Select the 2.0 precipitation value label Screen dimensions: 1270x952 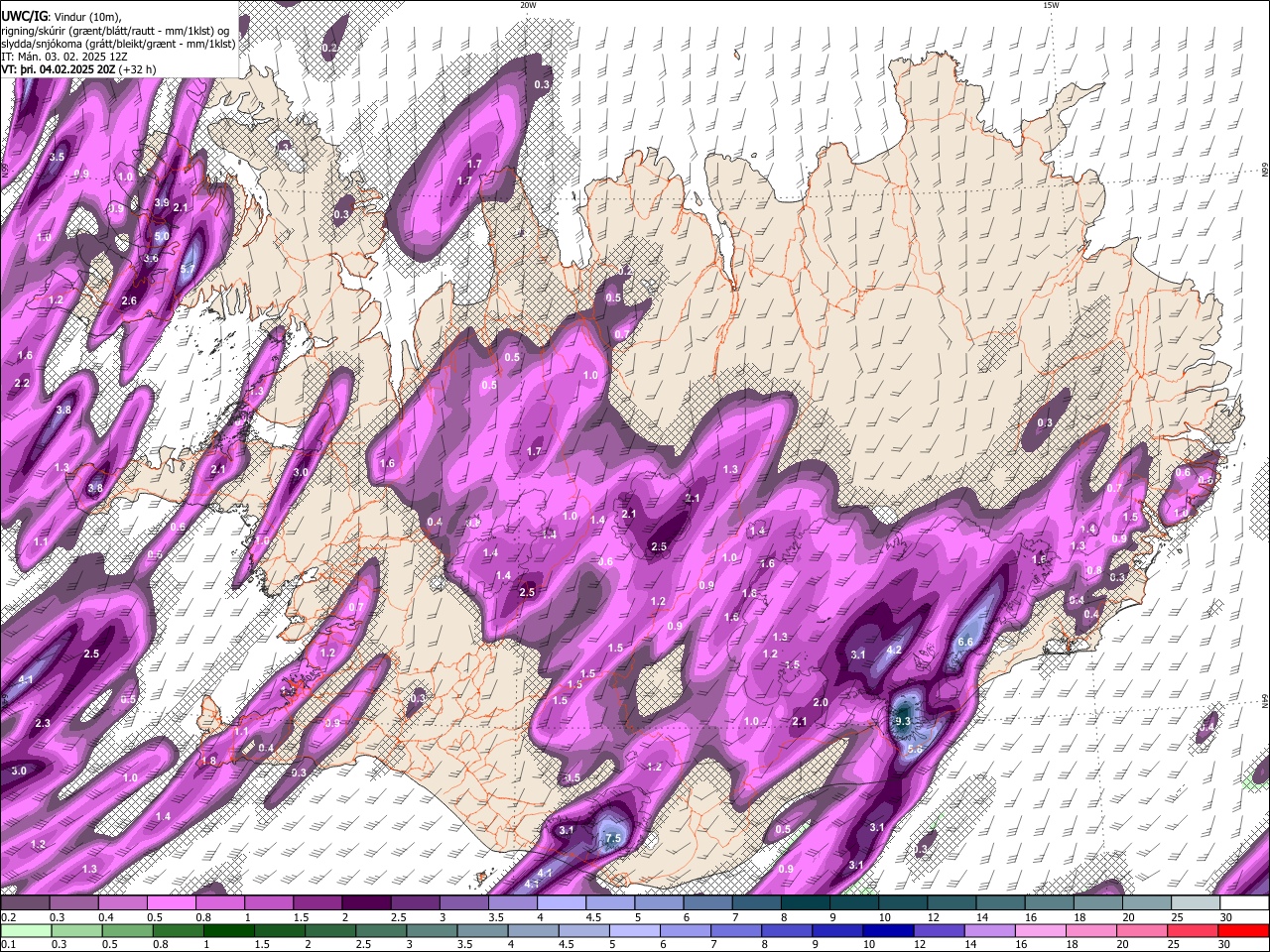pyautogui.click(x=821, y=702)
